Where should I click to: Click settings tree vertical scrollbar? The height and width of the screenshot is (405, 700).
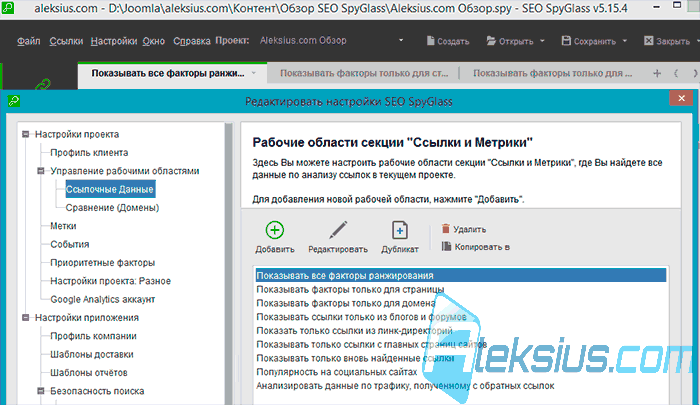(229, 263)
